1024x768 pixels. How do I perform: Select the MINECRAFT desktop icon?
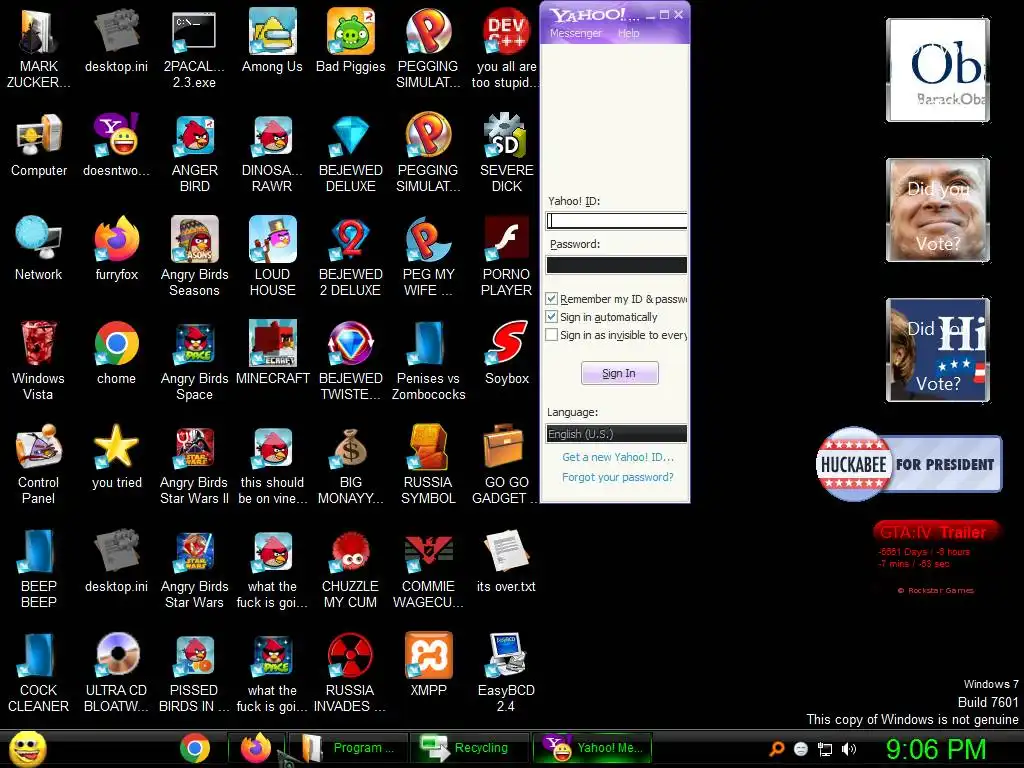point(272,353)
